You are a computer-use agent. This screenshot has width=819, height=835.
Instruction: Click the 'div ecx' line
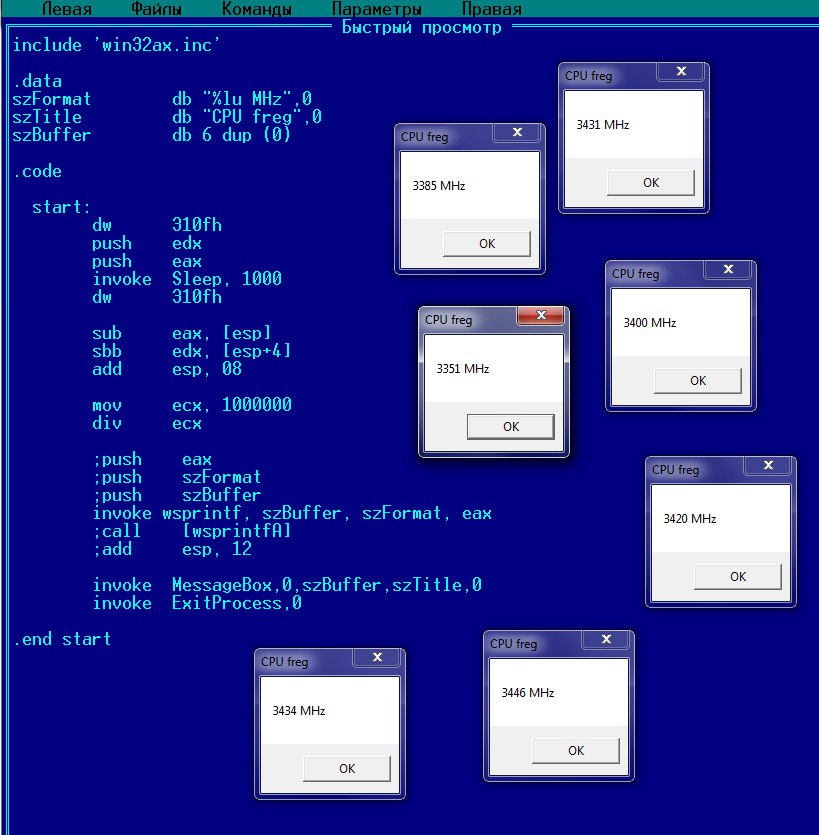point(147,423)
